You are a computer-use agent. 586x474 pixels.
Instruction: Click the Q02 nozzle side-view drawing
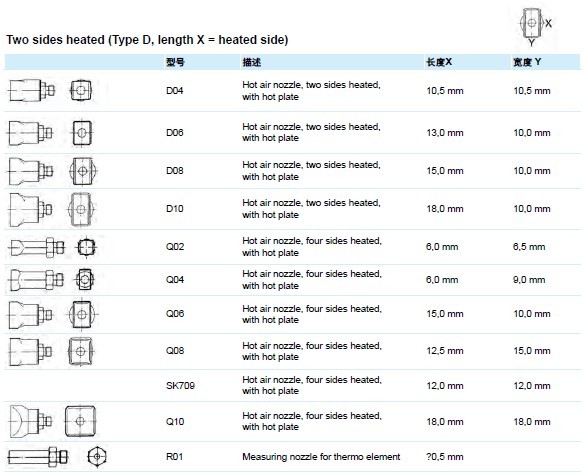(36, 247)
